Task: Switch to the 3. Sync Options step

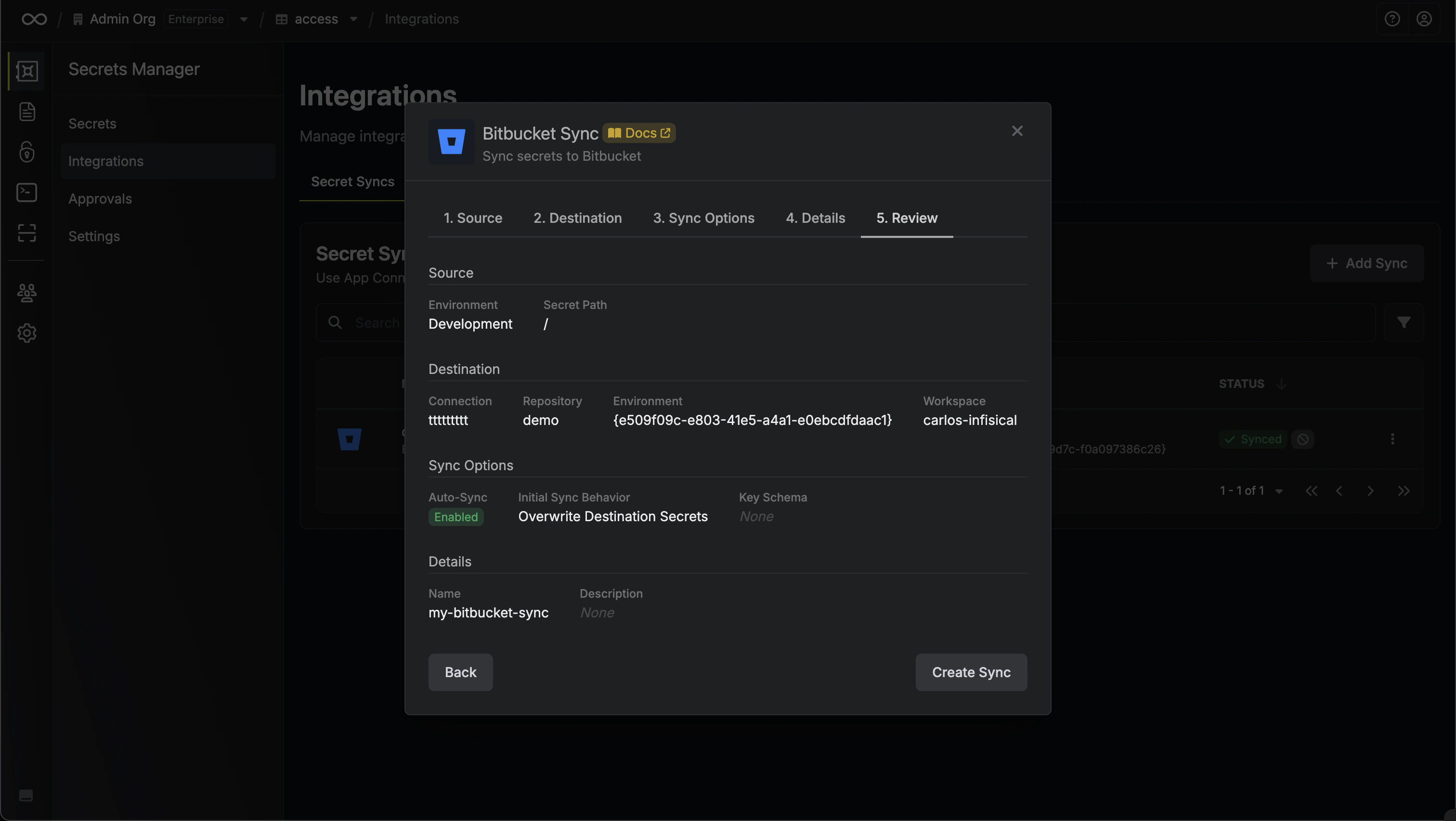Action: click(x=703, y=218)
